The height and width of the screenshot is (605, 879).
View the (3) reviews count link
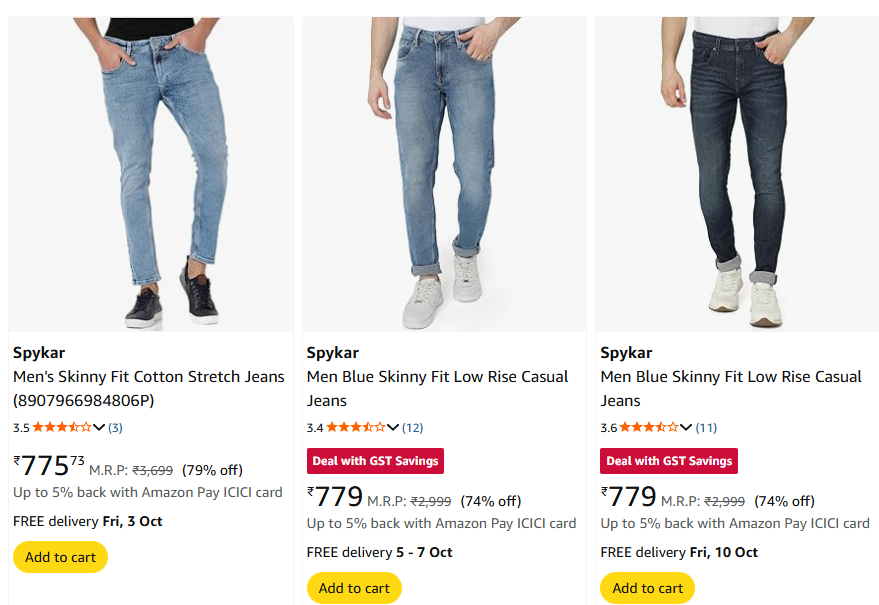pyautogui.click(x=115, y=428)
